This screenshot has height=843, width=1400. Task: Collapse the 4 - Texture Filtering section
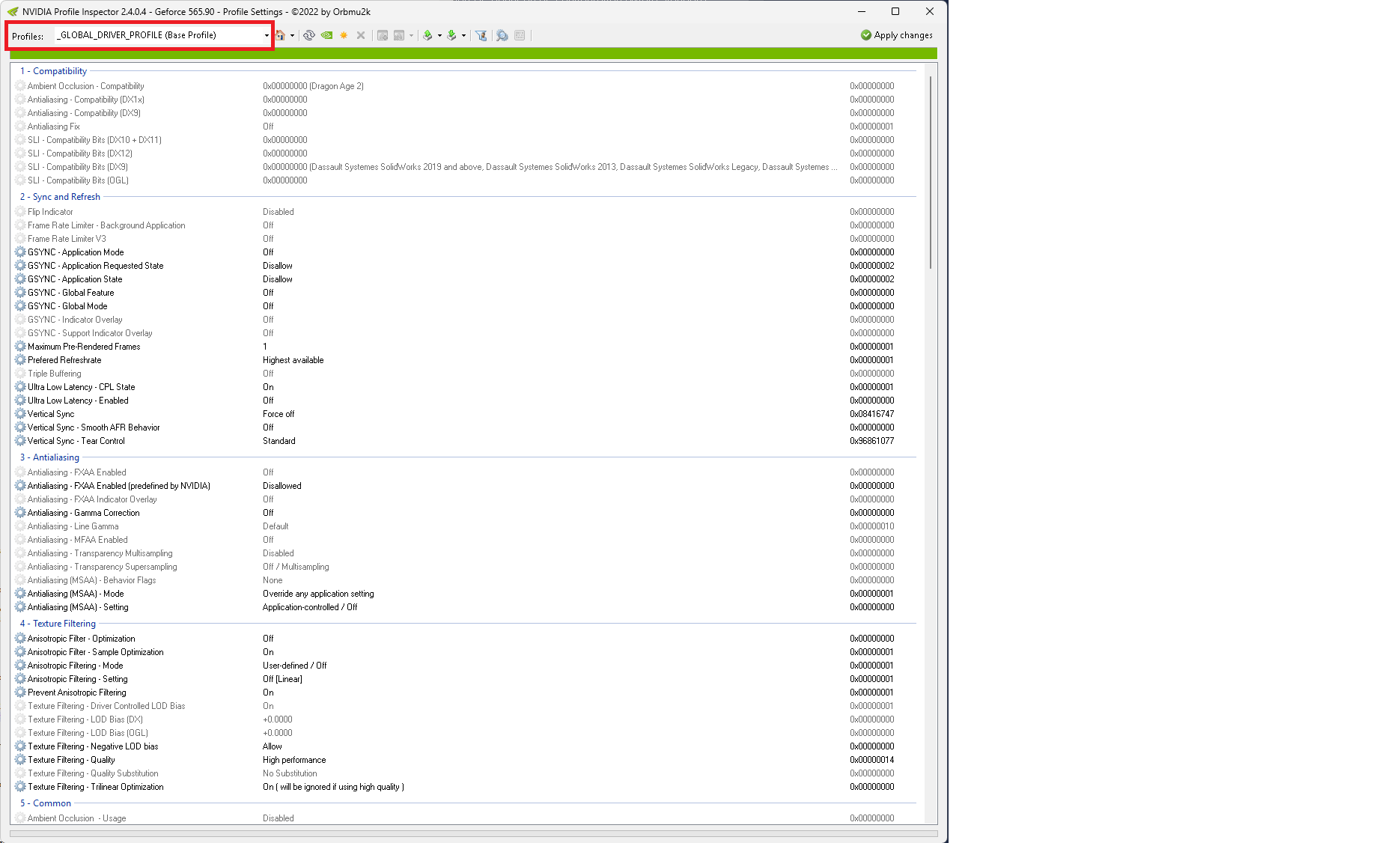point(58,623)
